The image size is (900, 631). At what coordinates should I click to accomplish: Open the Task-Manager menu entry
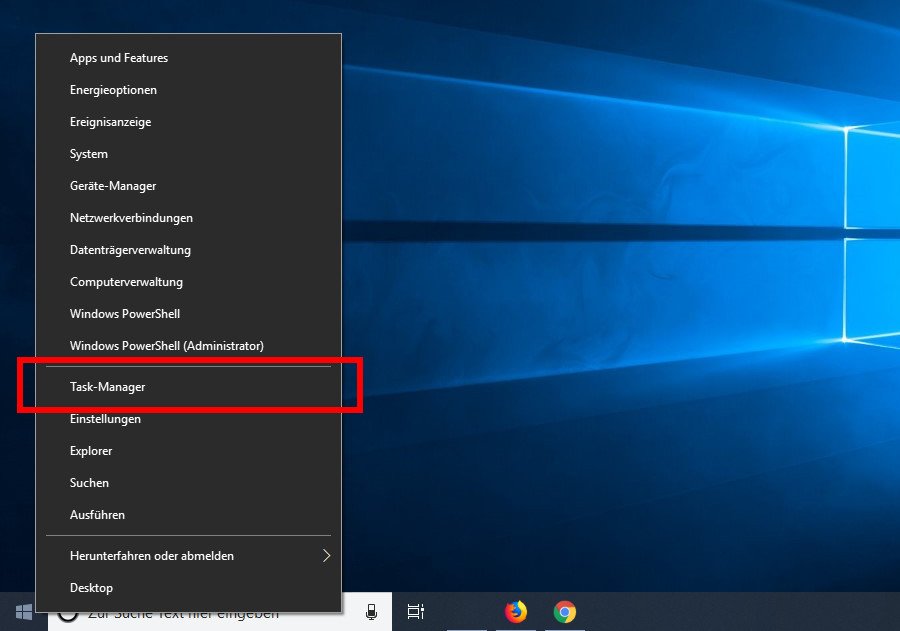pos(106,386)
